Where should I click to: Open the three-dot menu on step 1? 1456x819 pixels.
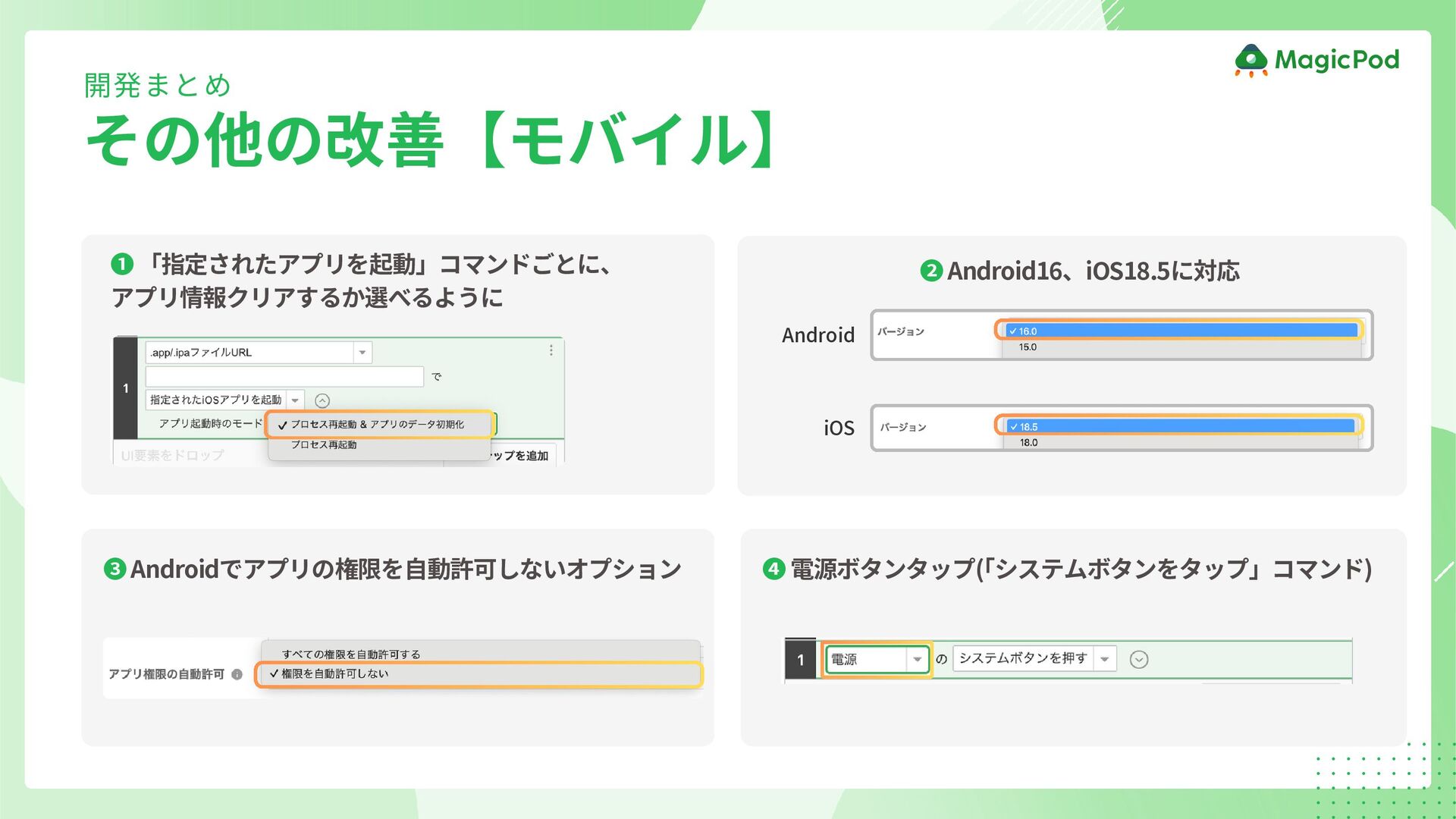tap(551, 350)
